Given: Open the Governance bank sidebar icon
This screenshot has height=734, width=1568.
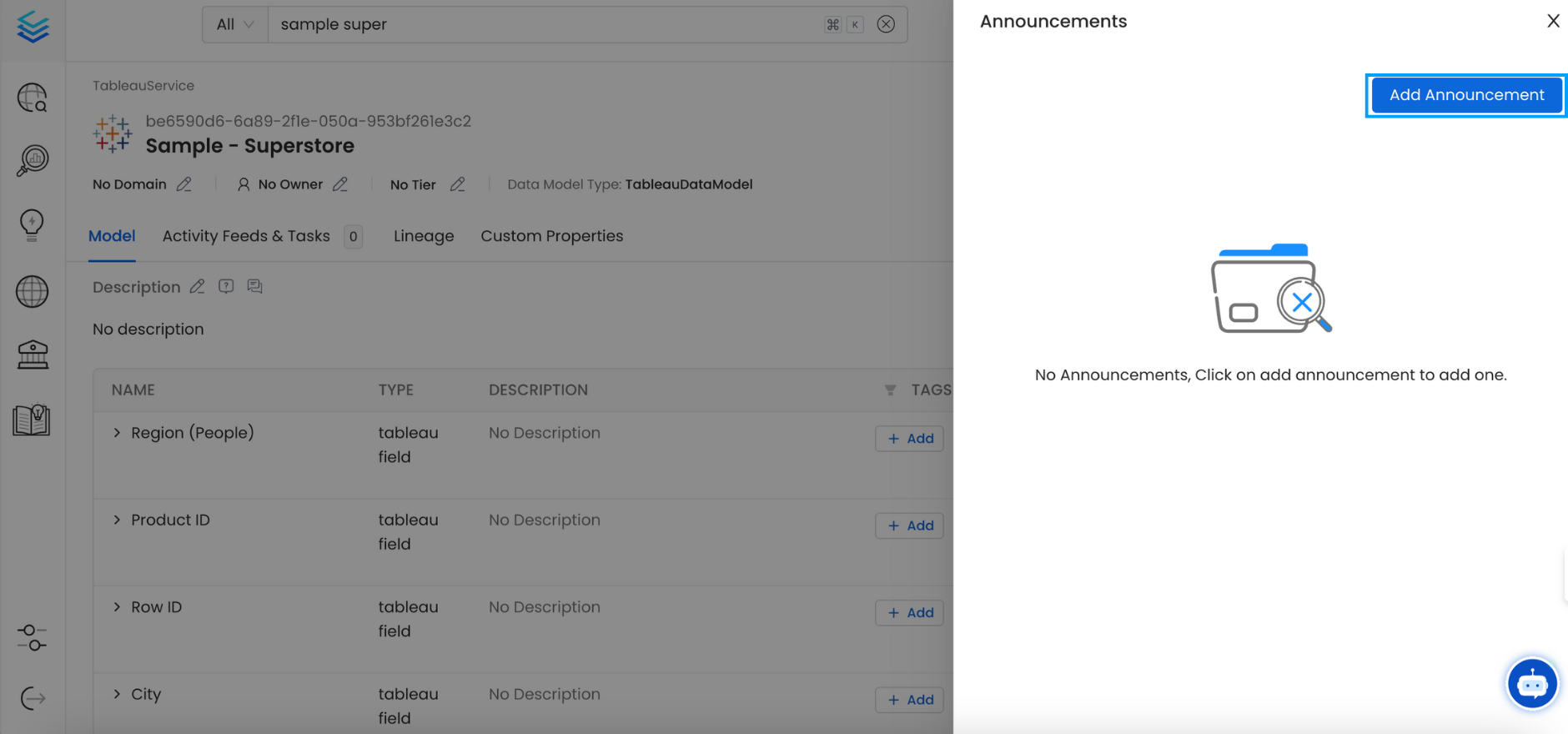Looking at the screenshot, I should point(33,354).
